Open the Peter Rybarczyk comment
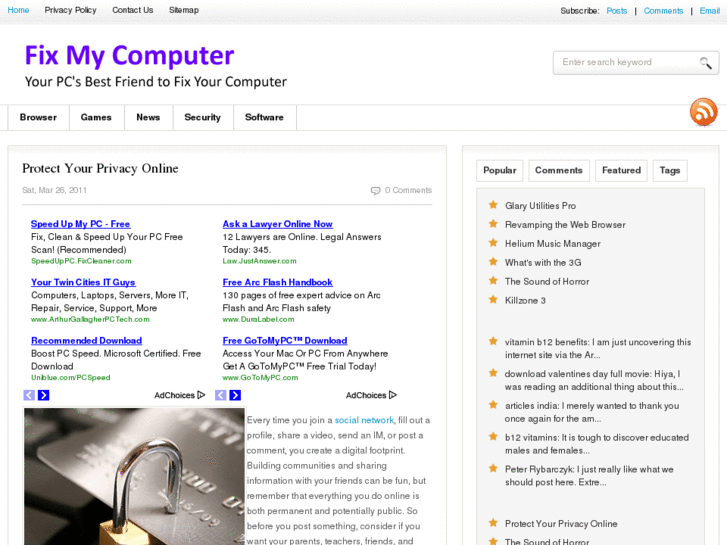The image size is (727, 545). 589,476
